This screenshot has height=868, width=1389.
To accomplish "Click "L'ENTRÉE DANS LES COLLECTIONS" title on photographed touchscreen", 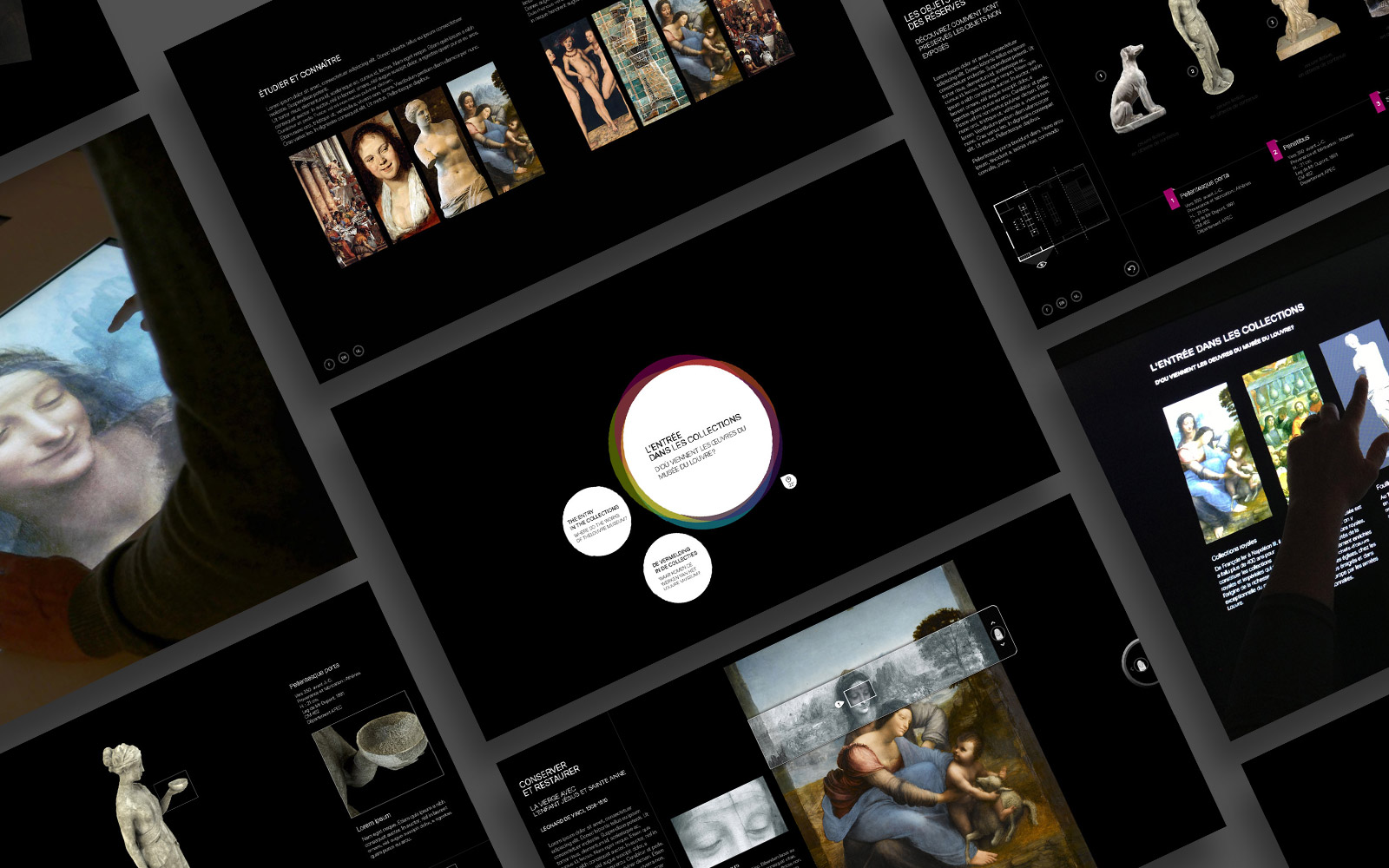I will point(1228,336).
